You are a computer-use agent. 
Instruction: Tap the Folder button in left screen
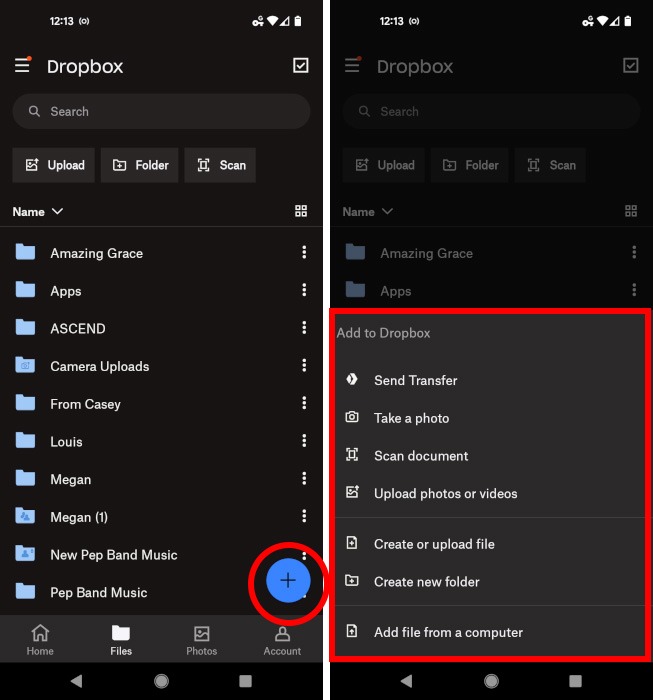(140, 165)
